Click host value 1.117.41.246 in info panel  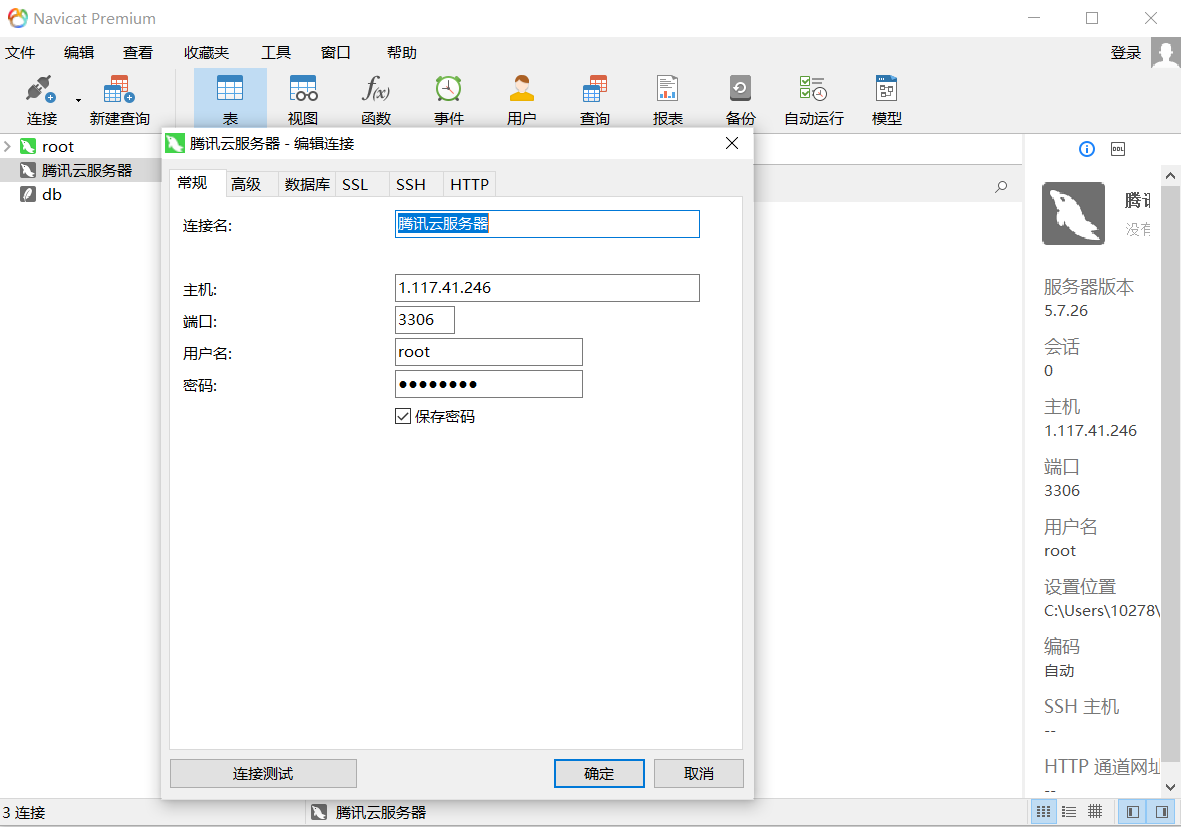(1090, 430)
